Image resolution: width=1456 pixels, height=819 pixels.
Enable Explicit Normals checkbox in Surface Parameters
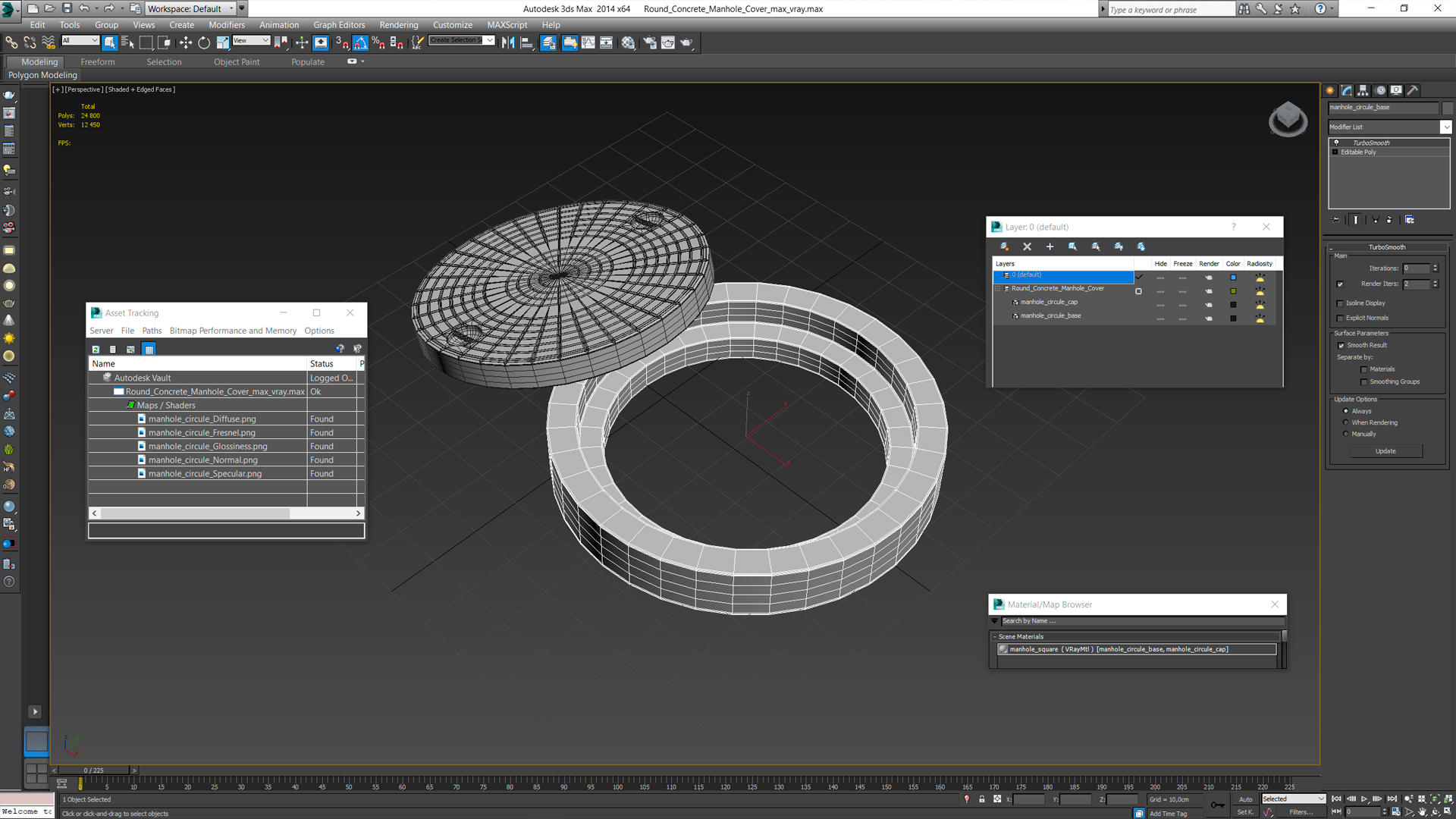(x=1340, y=318)
